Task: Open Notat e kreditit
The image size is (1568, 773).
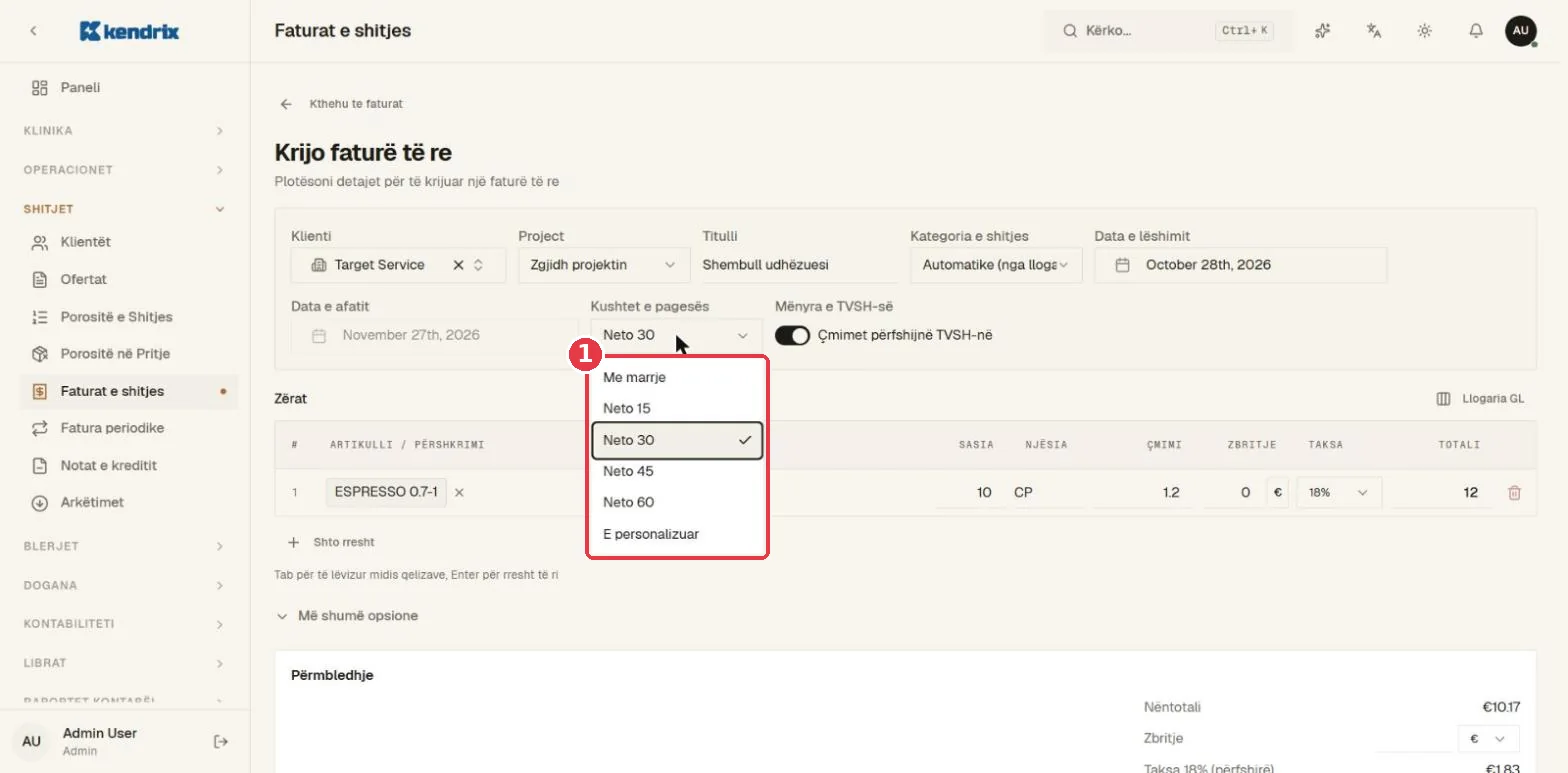Action: pos(129,465)
